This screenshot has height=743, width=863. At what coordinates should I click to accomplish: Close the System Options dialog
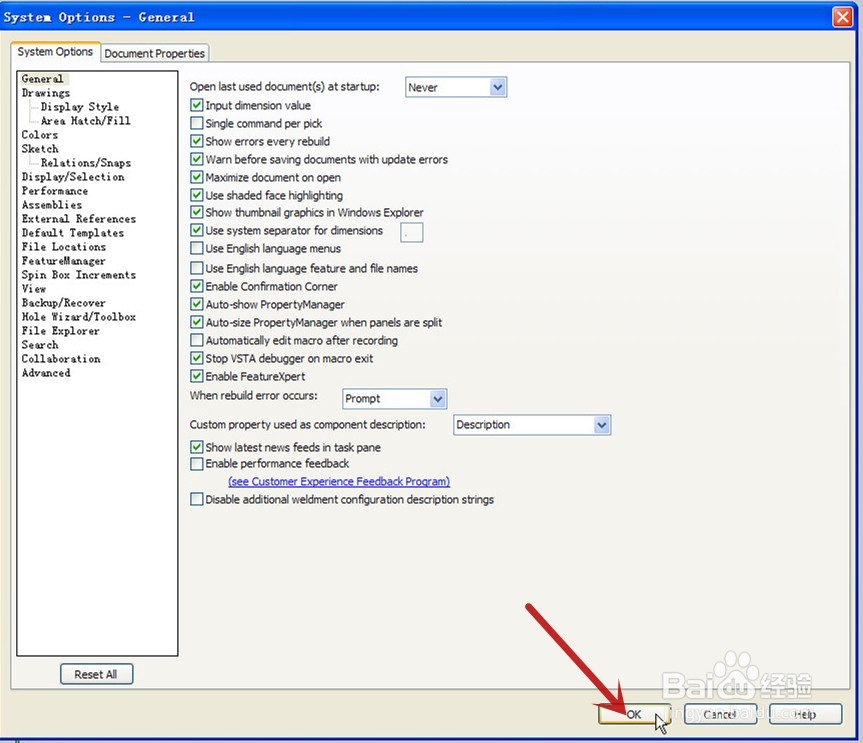pos(843,17)
